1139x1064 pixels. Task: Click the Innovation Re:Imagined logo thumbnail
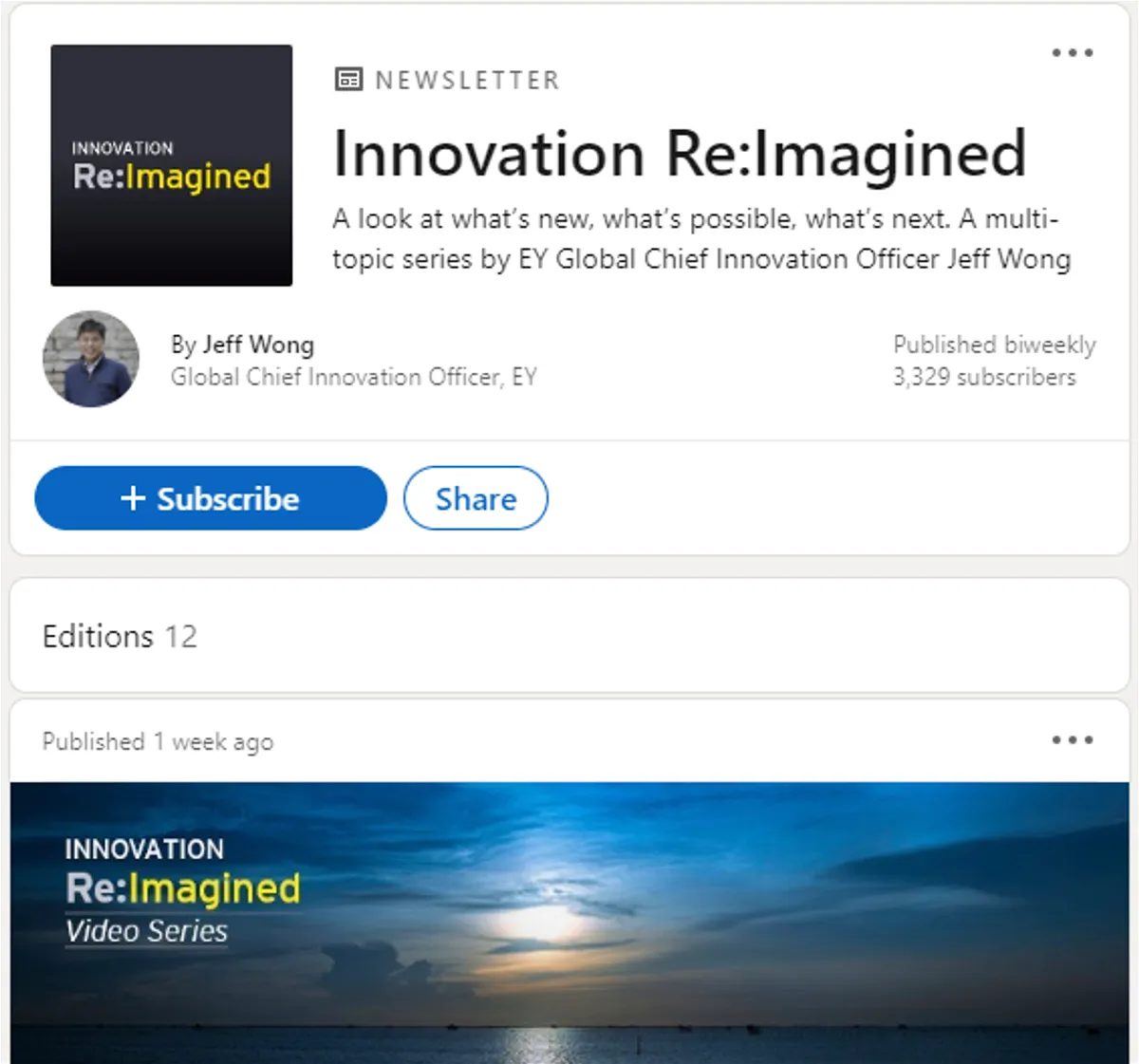[x=171, y=164]
